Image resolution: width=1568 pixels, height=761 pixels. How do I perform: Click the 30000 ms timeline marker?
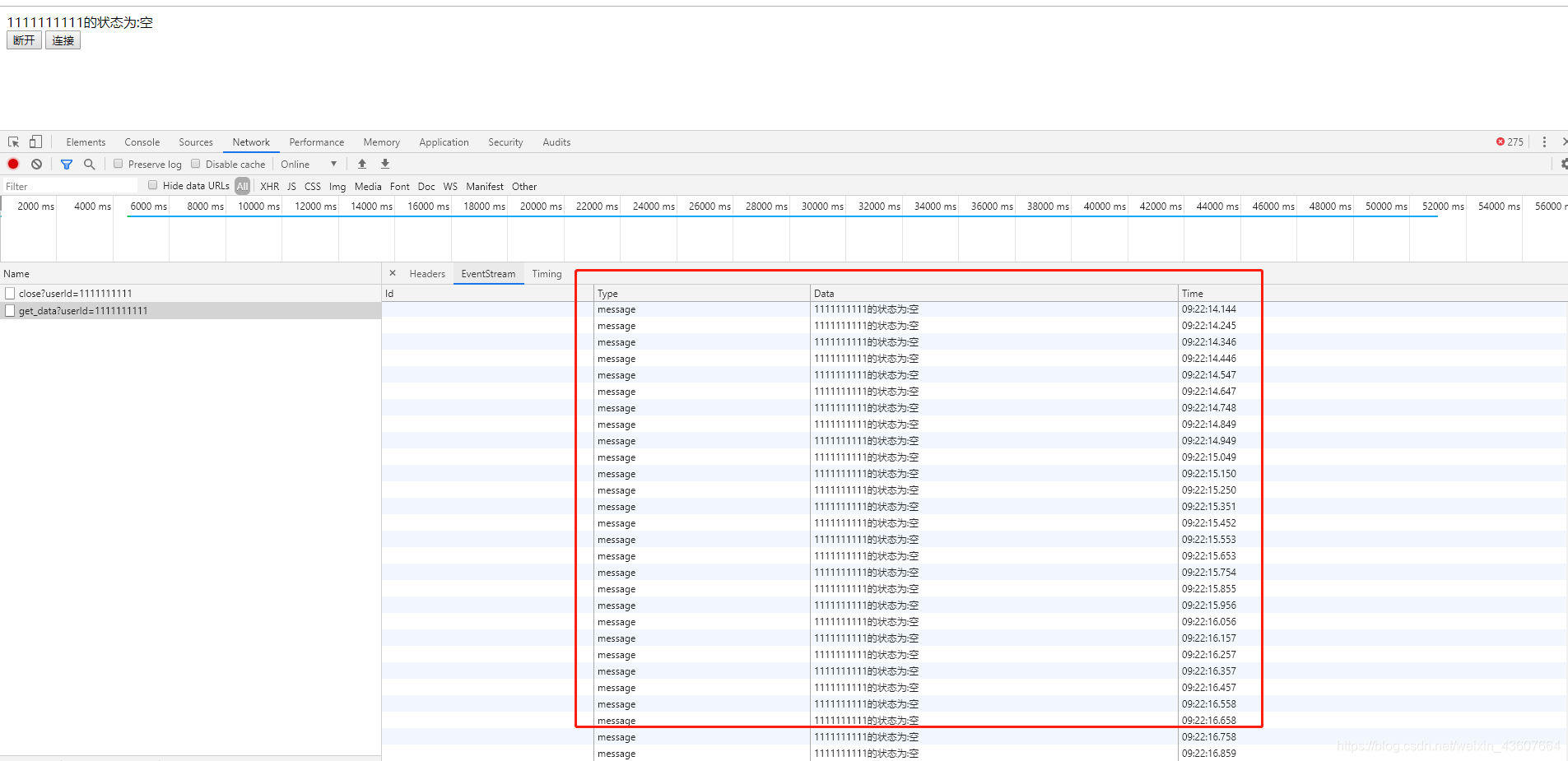822,206
